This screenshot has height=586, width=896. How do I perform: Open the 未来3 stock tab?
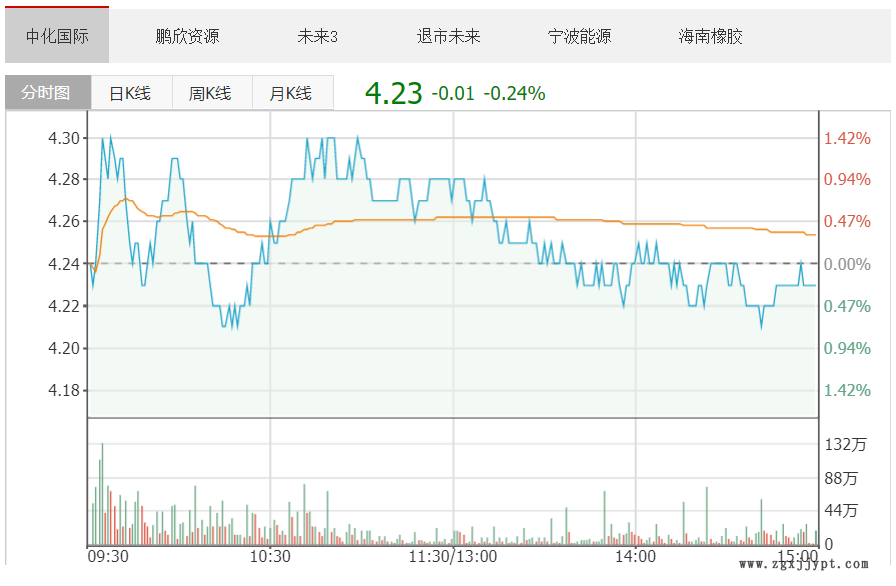[x=318, y=37]
